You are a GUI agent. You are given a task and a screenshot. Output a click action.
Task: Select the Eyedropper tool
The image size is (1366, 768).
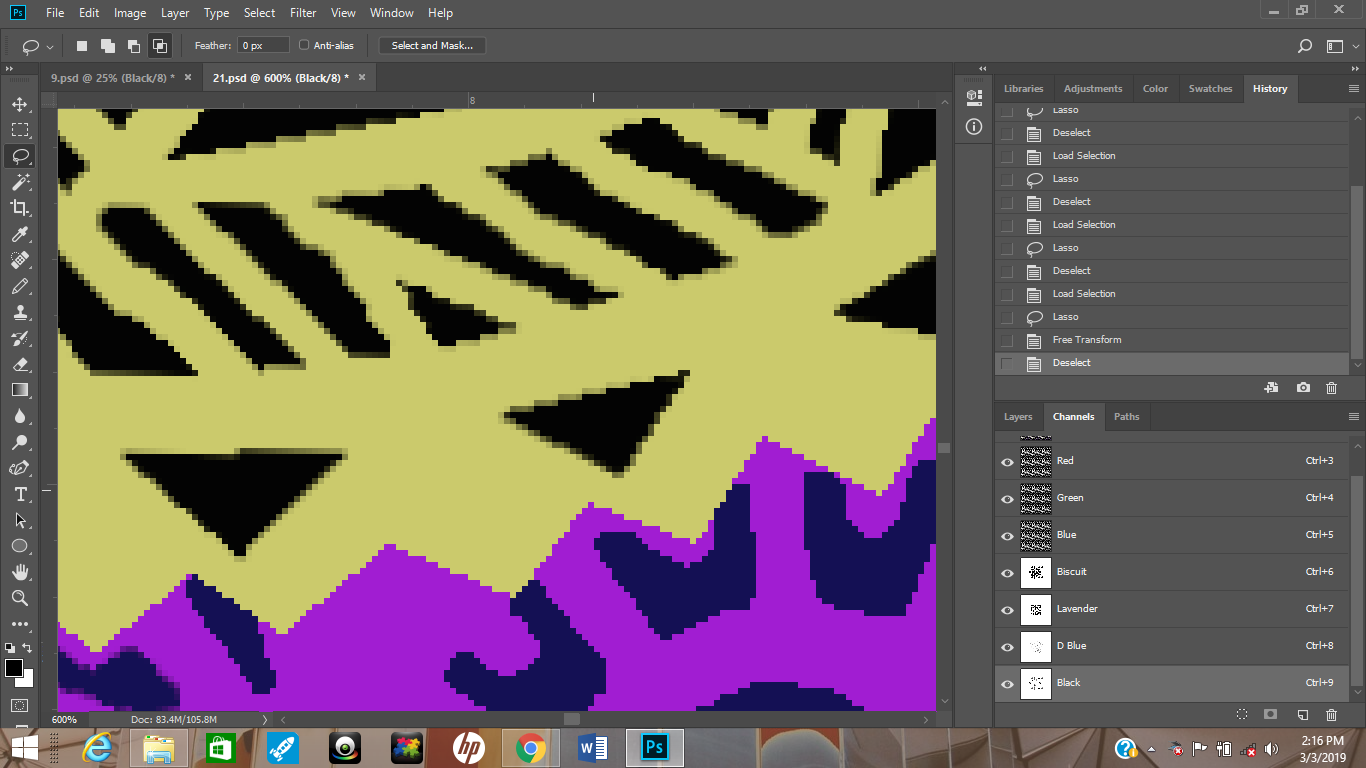pyautogui.click(x=20, y=234)
